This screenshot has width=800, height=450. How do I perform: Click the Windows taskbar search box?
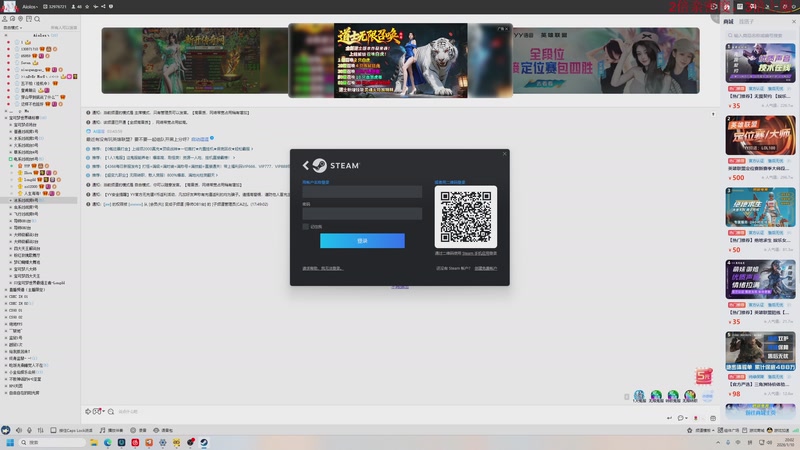pyautogui.click(x=51, y=442)
